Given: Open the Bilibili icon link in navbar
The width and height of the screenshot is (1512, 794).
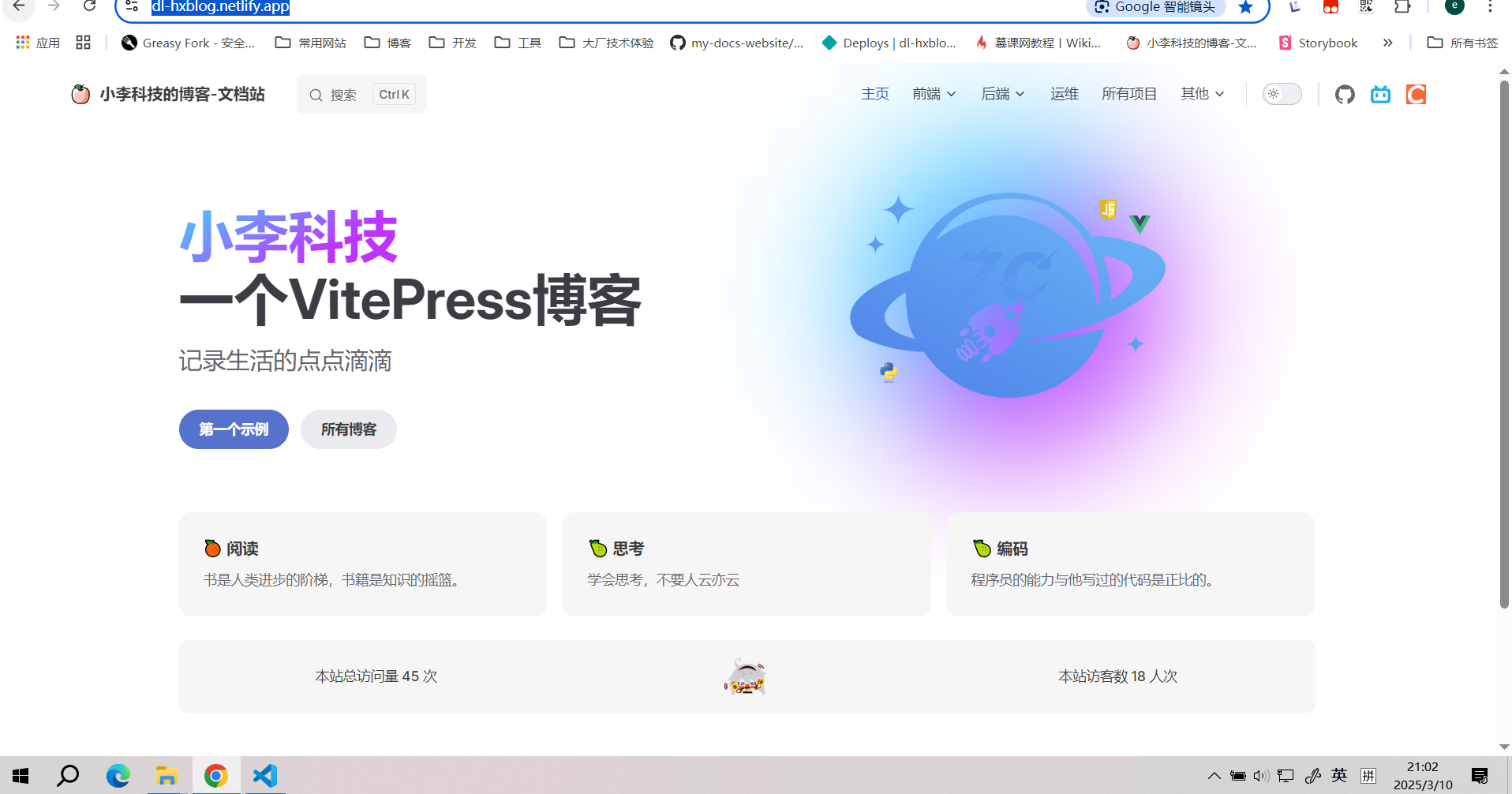Looking at the screenshot, I should (1380, 95).
